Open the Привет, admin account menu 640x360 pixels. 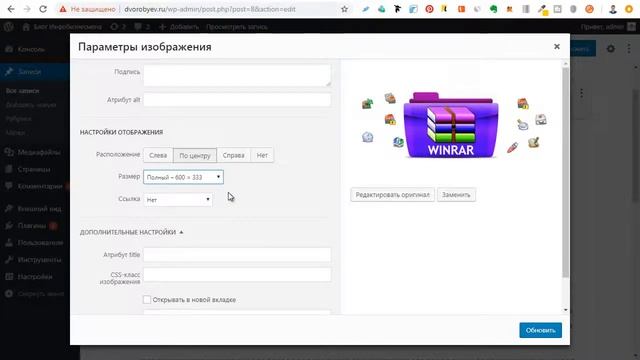point(608,27)
